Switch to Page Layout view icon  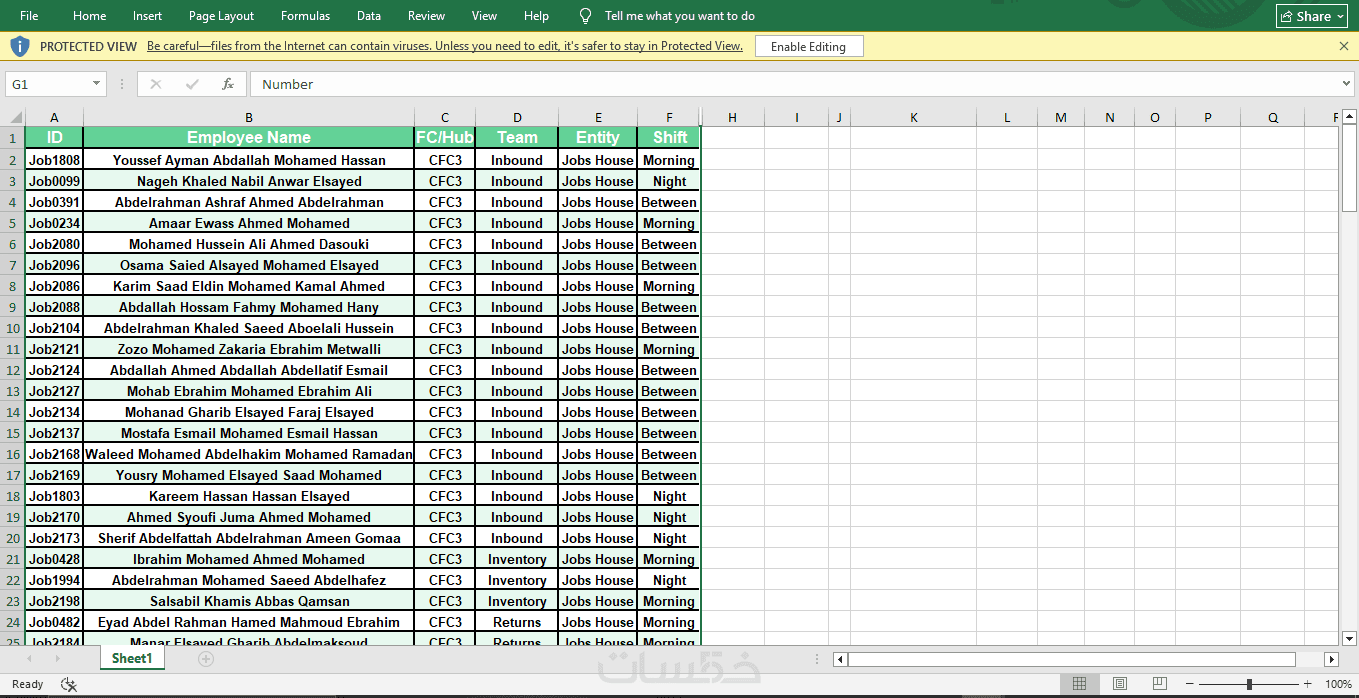[1120, 684]
